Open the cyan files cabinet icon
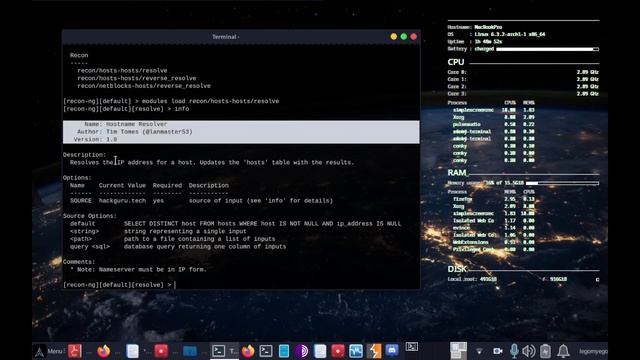 [284, 351]
